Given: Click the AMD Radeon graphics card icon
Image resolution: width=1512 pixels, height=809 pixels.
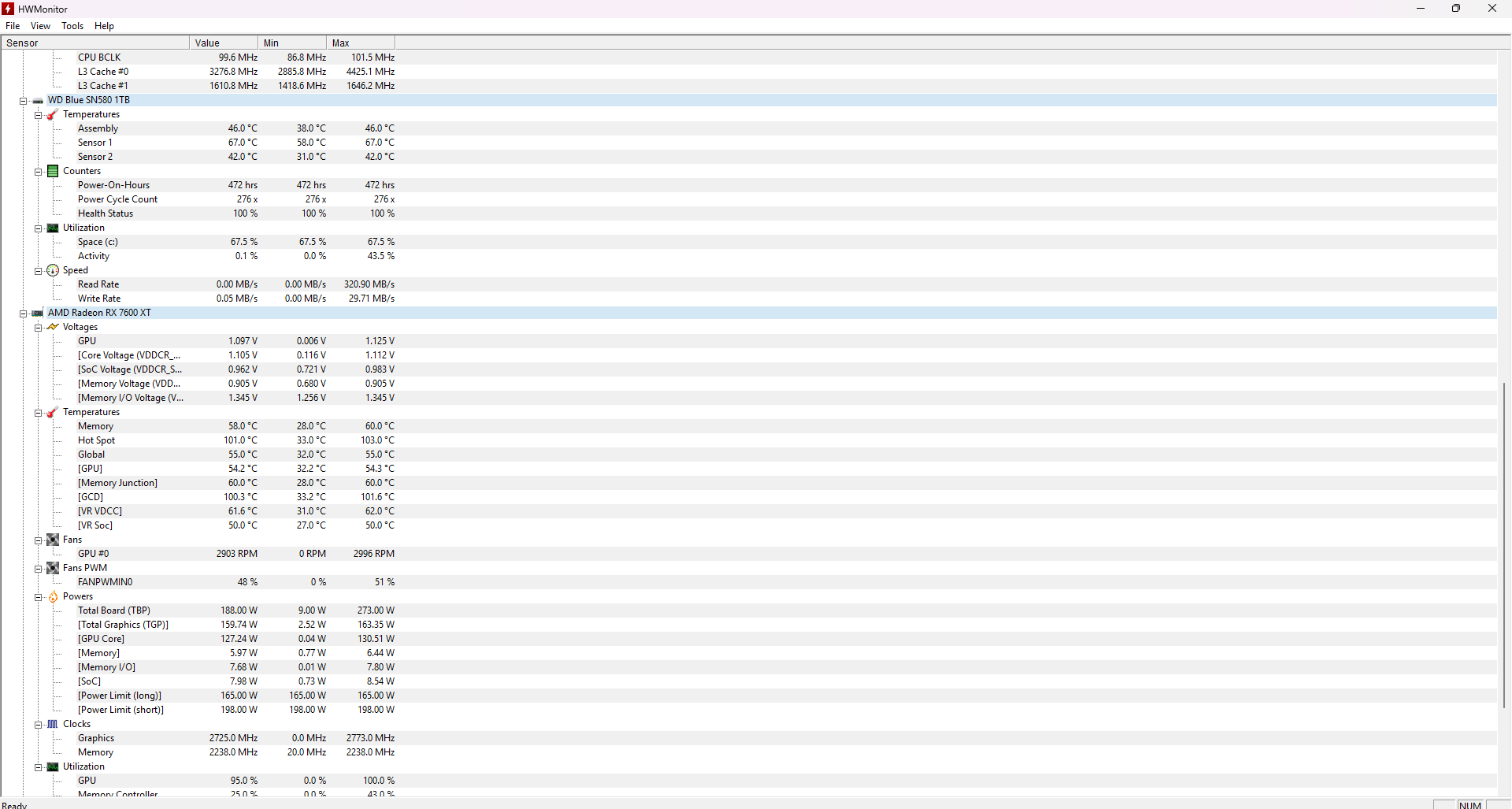Looking at the screenshot, I should [38, 314].
